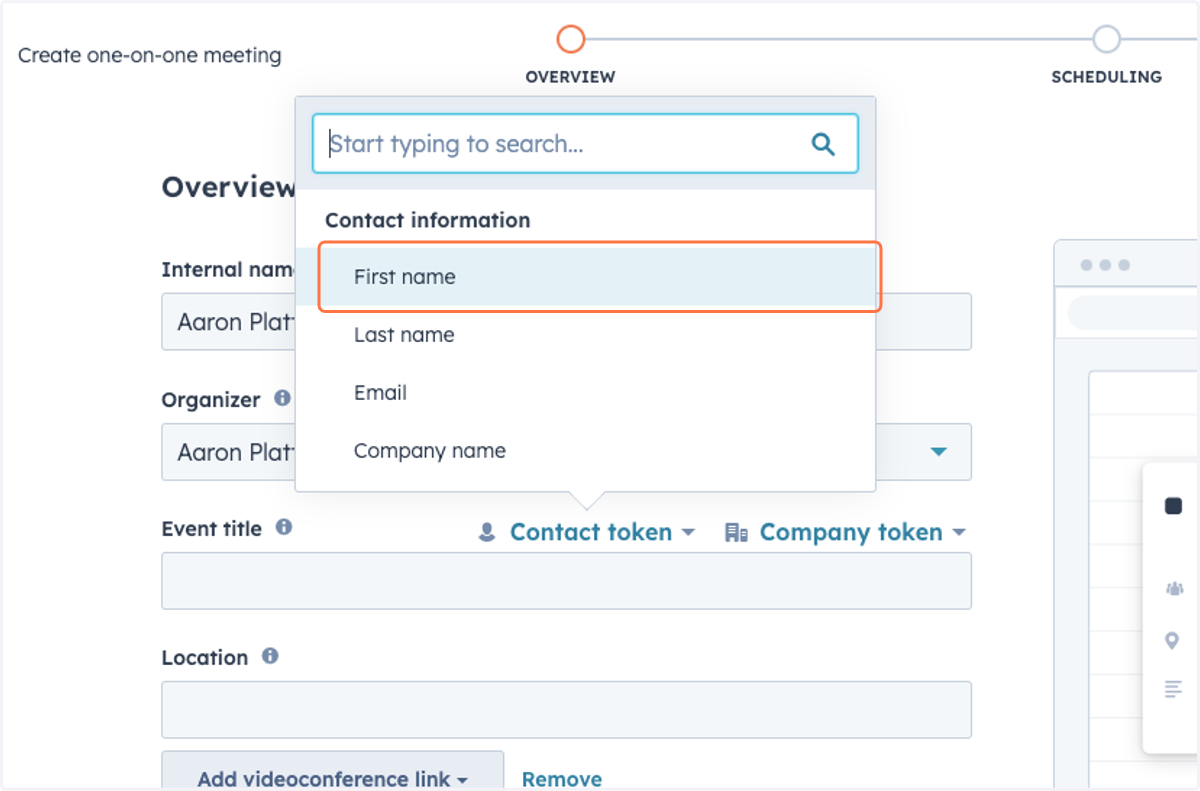Click the attendees icon in the preview panel

click(1174, 589)
